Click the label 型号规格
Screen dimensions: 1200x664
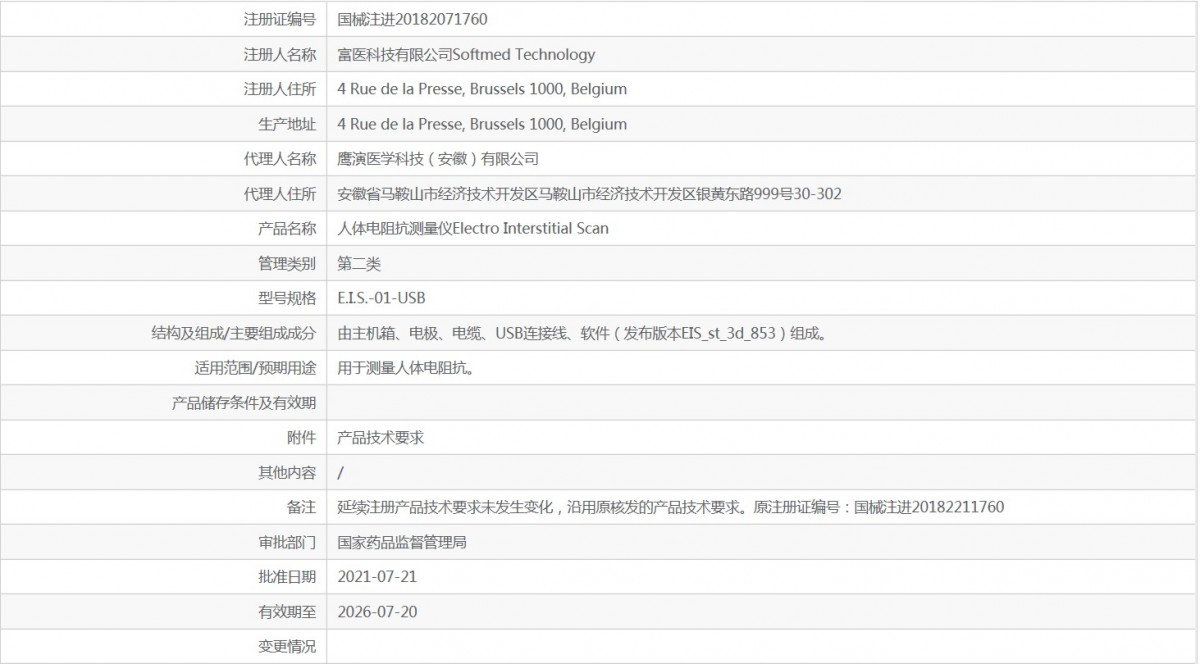coord(287,298)
